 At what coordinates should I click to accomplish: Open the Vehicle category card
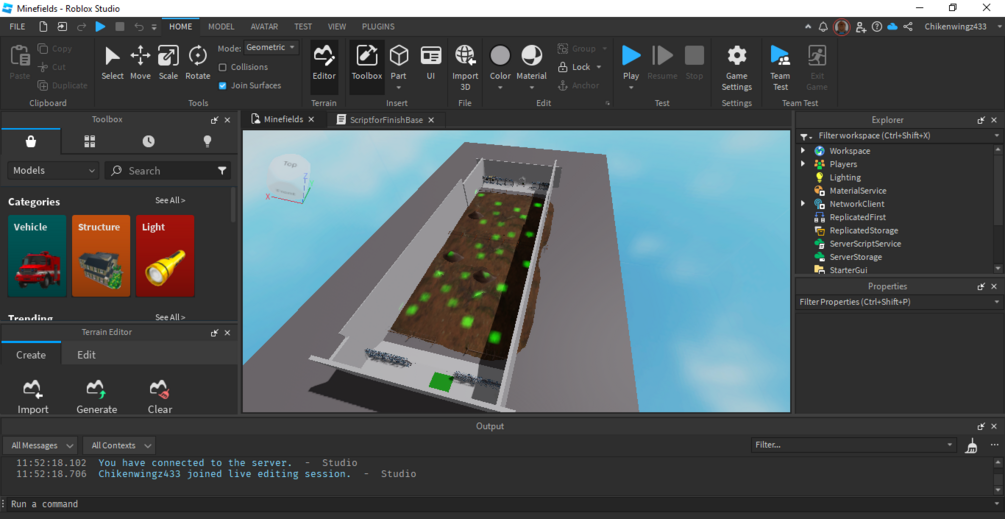(x=37, y=256)
